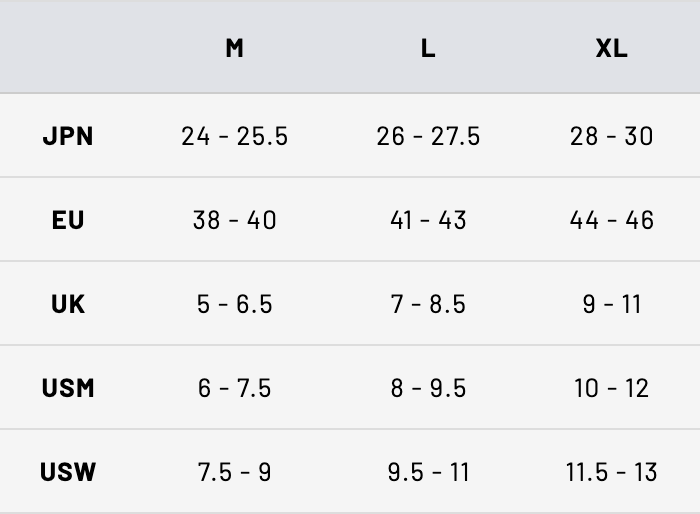Select EU XL size 44 - 46

tap(611, 220)
